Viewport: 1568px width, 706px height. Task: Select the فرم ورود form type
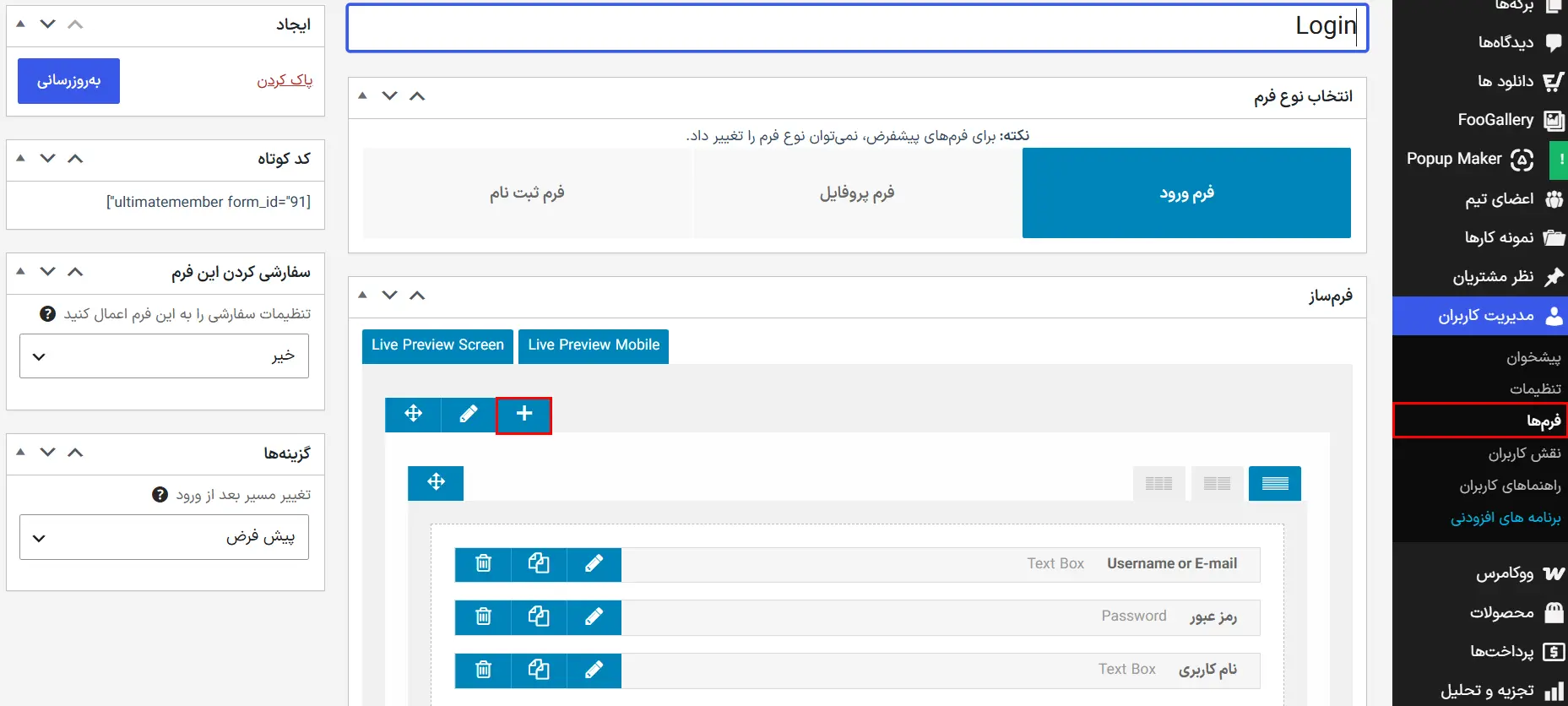(1186, 193)
